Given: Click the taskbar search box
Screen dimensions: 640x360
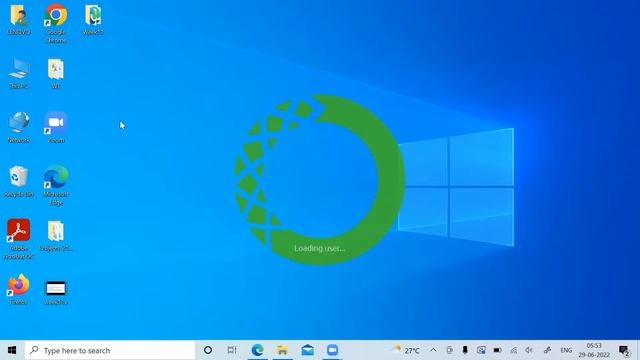Looking at the screenshot, I should point(110,350).
